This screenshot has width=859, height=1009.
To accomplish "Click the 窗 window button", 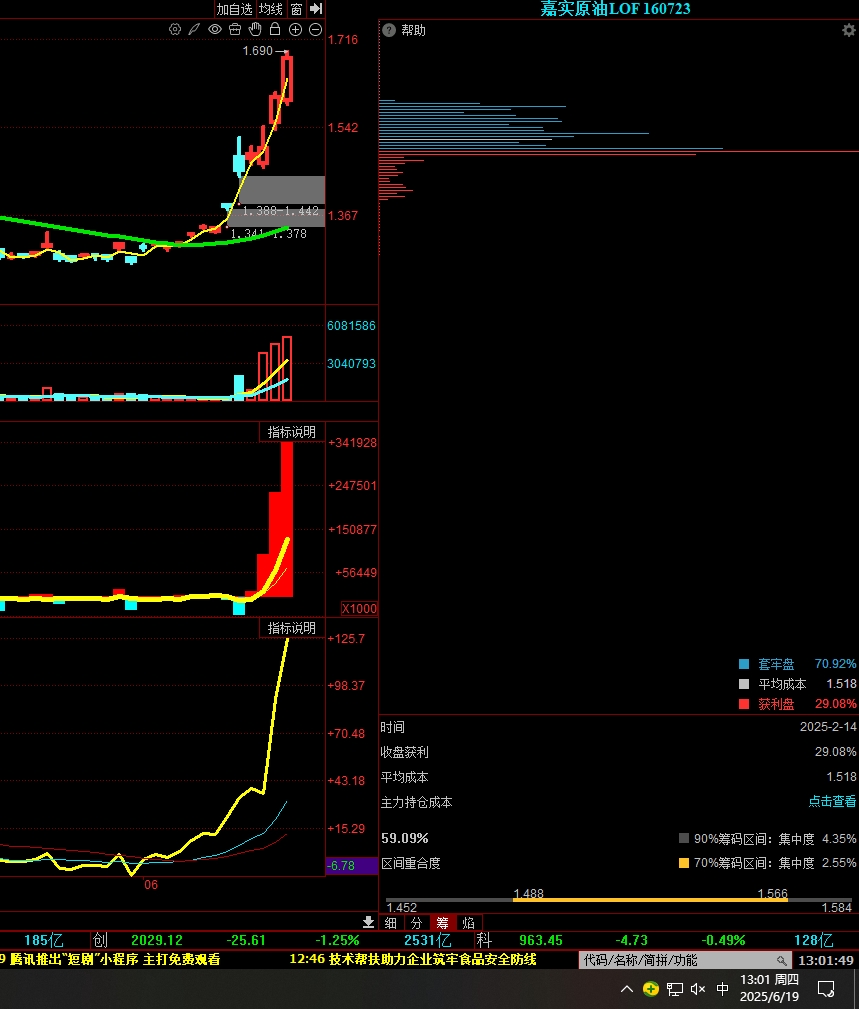I will pyautogui.click(x=296, y=9).
